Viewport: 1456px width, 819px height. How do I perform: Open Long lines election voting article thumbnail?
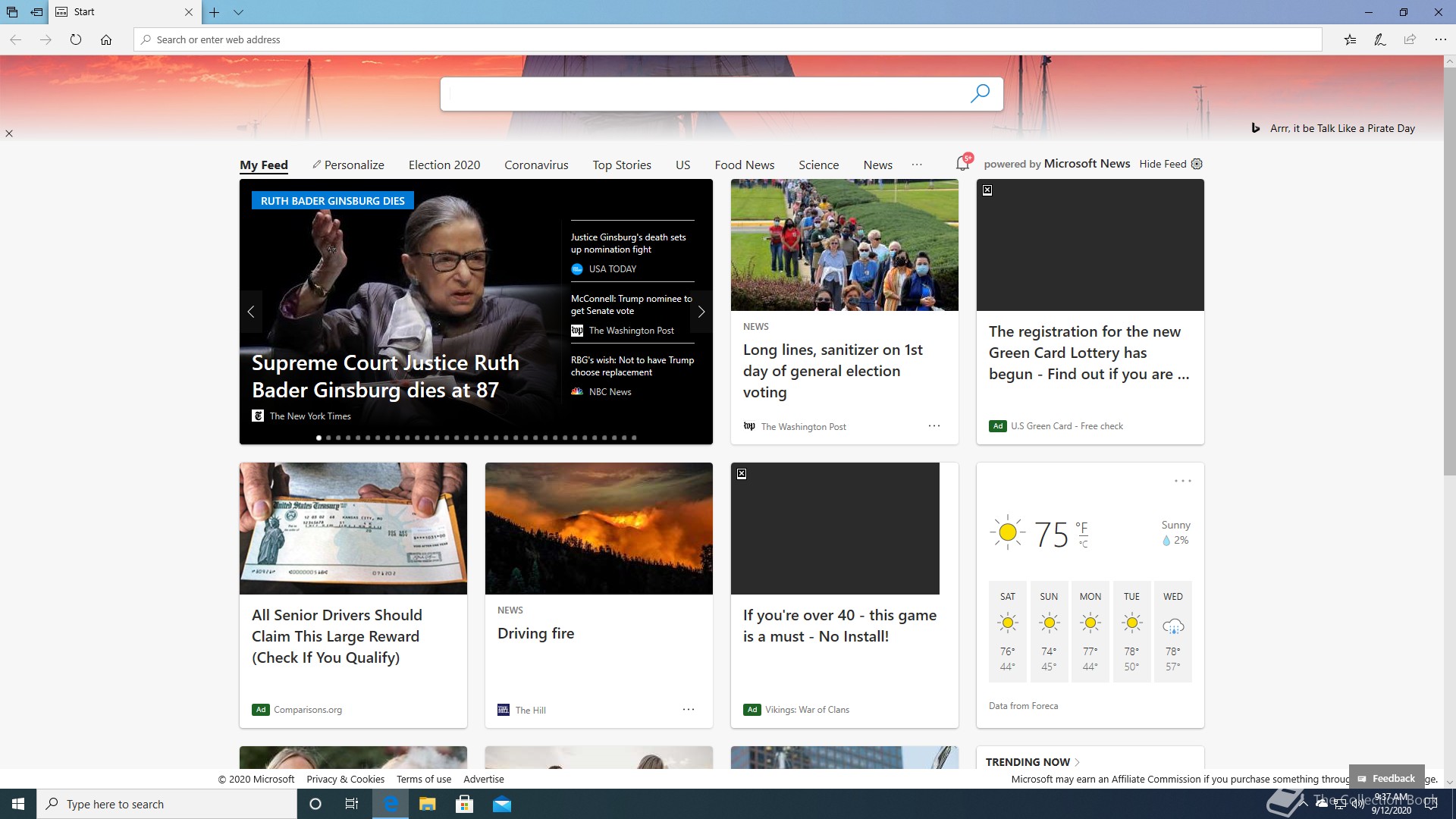844,245
